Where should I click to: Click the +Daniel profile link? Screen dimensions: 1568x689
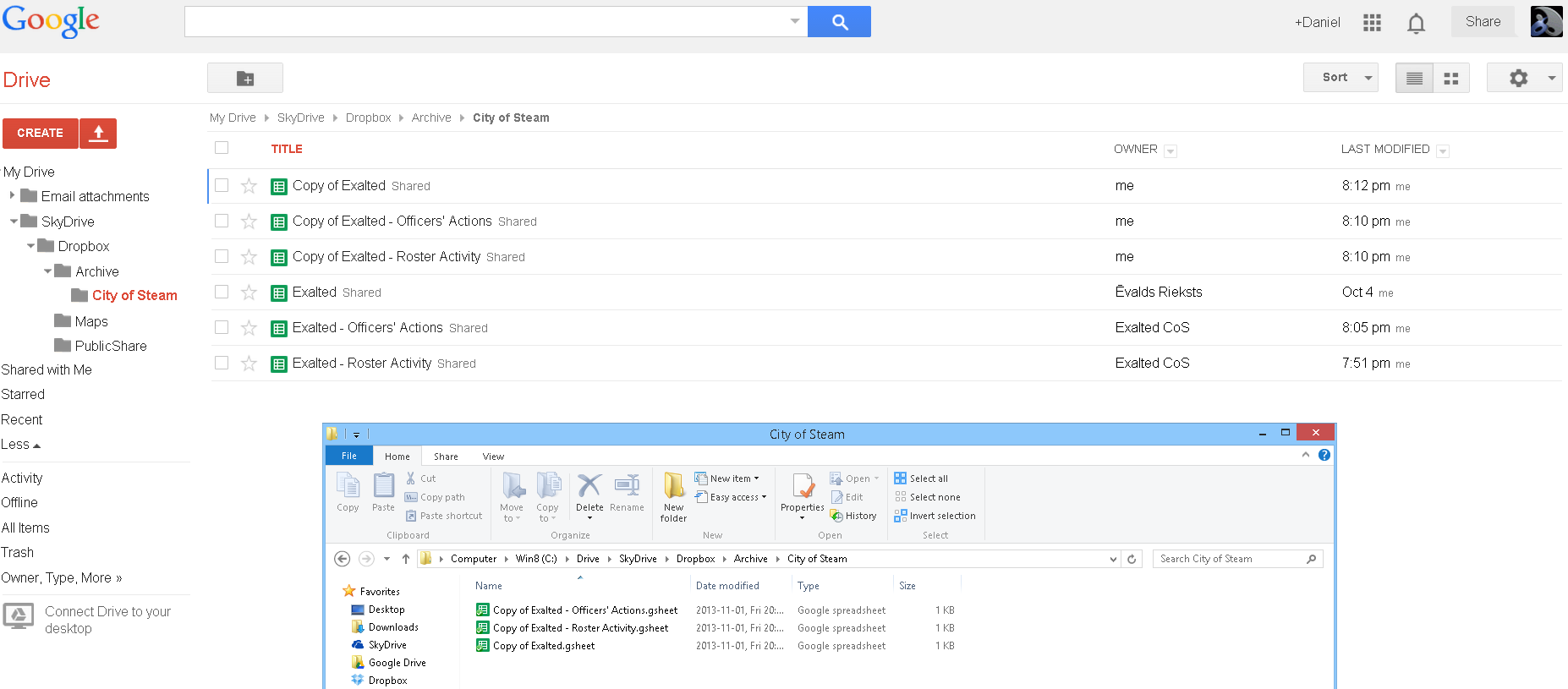[1318, 23]
